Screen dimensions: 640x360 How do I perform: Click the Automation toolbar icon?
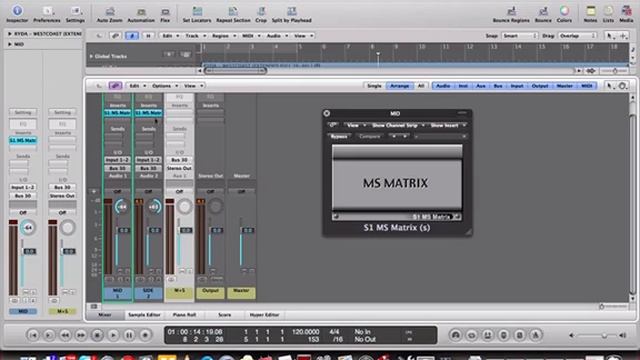[x=141, y=14]
